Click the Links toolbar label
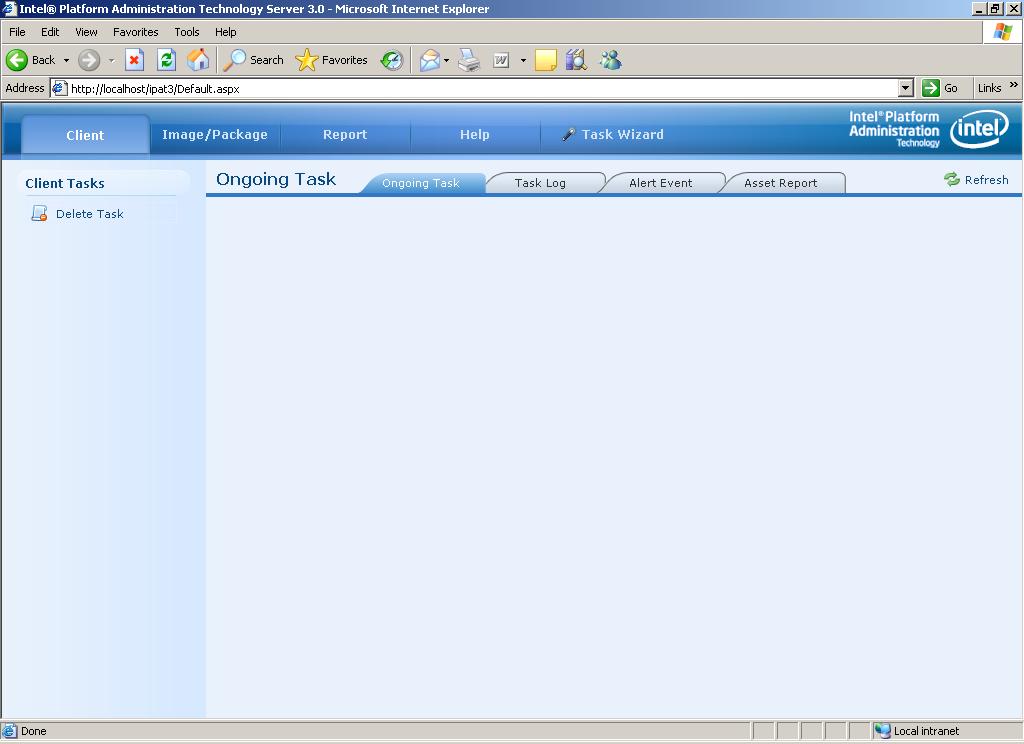This screenshot has height=744, width=1024. pos(989,88)
